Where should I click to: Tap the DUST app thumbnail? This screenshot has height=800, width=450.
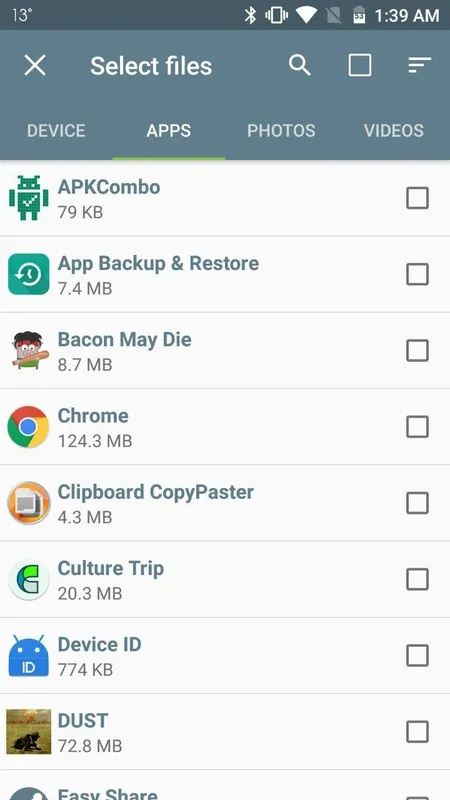[x=29, y=732]
